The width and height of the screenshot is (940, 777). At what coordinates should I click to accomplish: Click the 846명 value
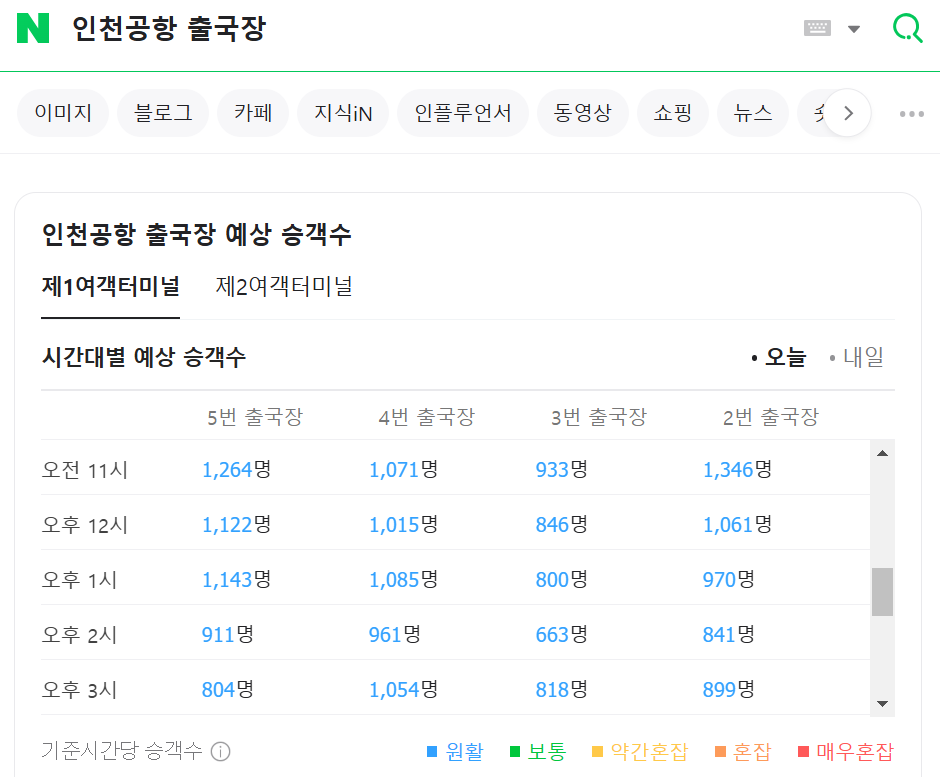562,525
